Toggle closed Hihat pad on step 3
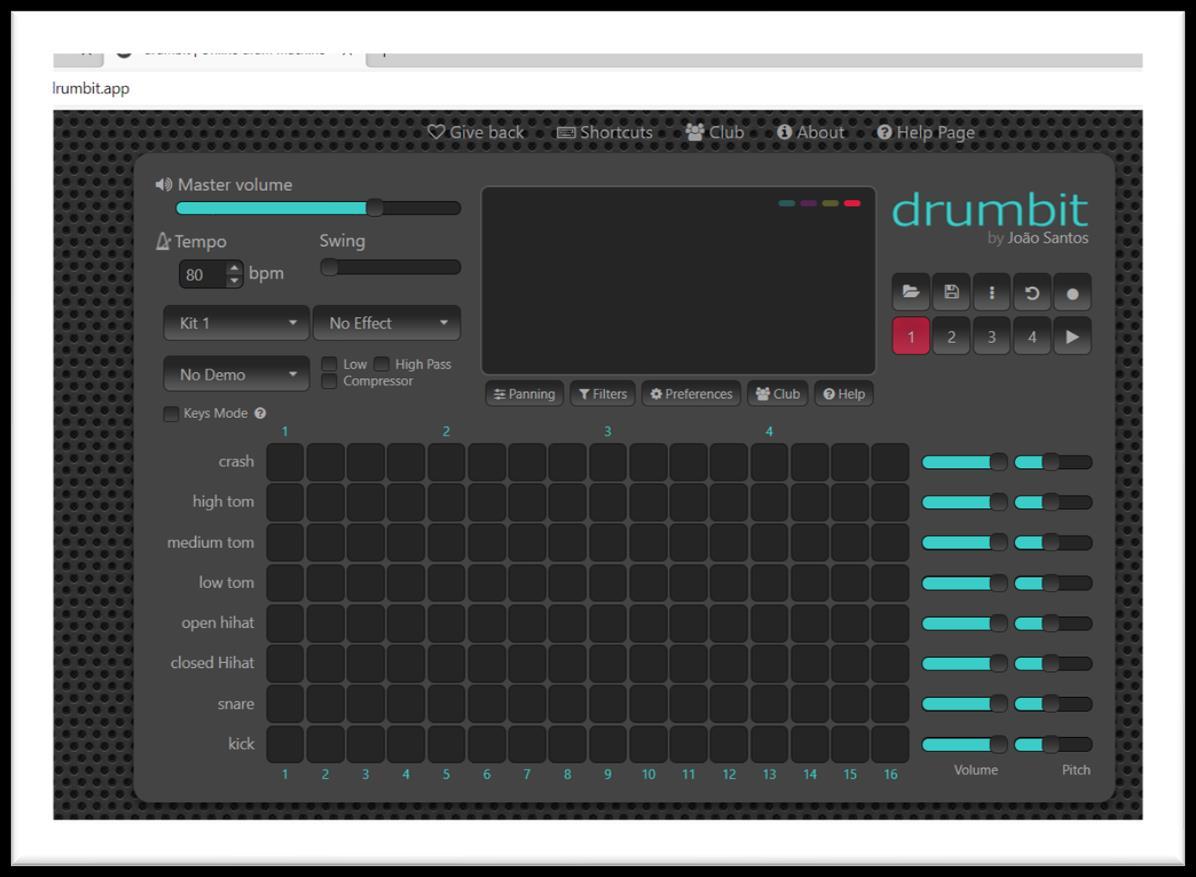The height and width of the screenshot is (877, 1196). 365,663
